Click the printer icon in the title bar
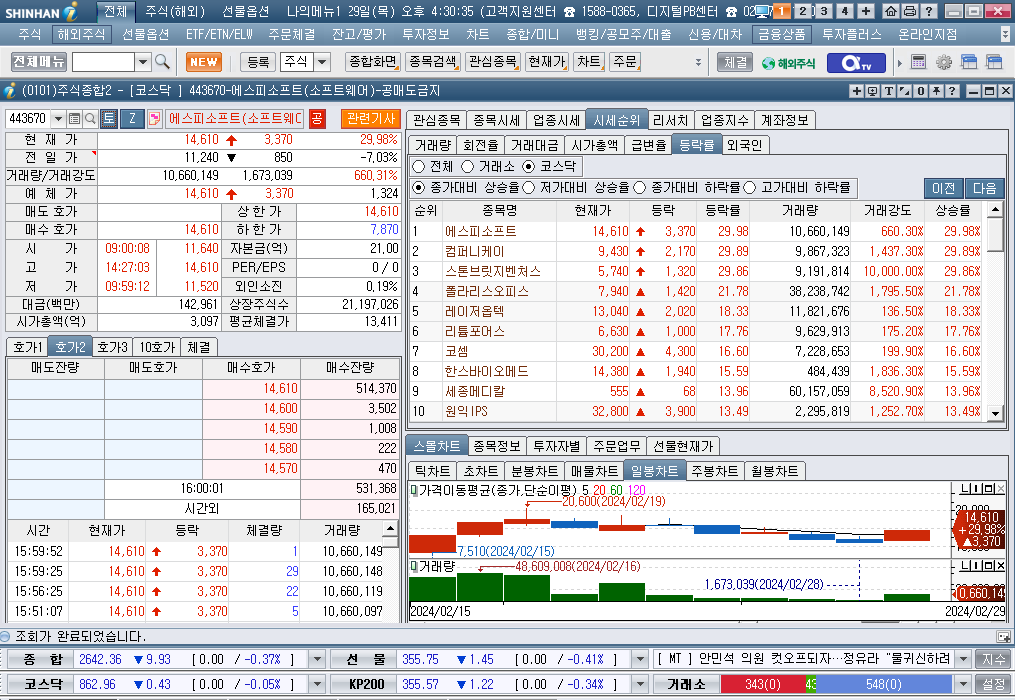 (909, 11)
